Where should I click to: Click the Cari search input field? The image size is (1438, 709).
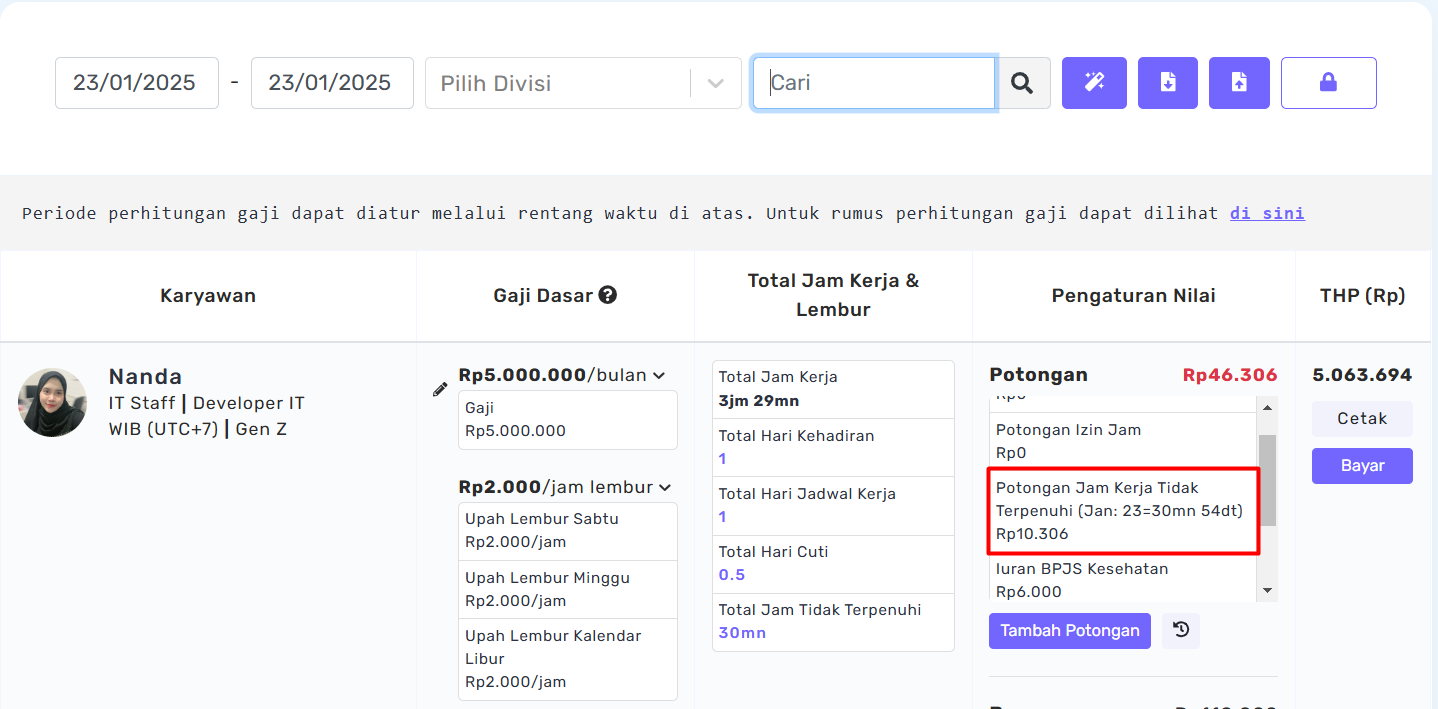point(874,83)
